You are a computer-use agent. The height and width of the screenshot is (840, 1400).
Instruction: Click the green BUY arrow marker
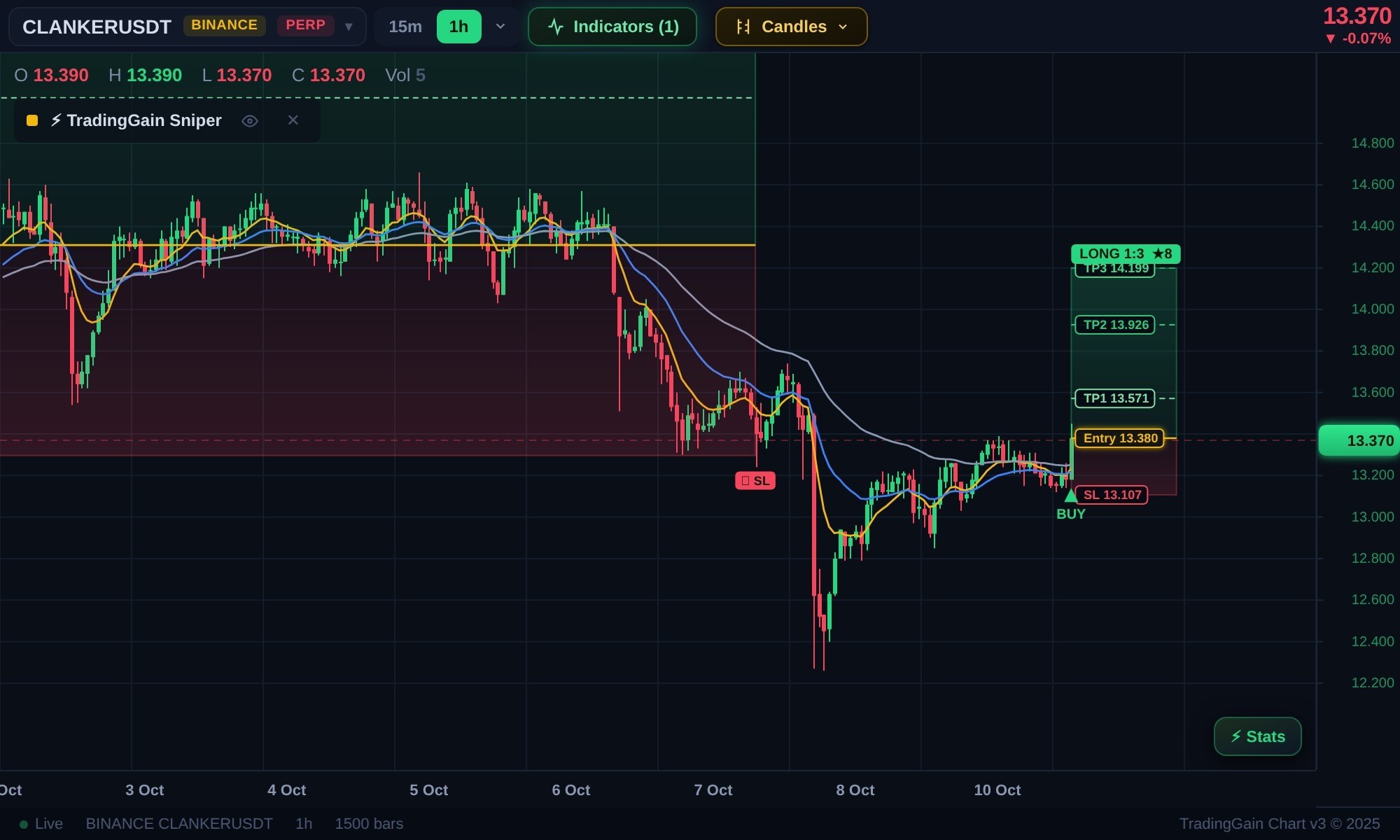click(x=1070, y=496)
